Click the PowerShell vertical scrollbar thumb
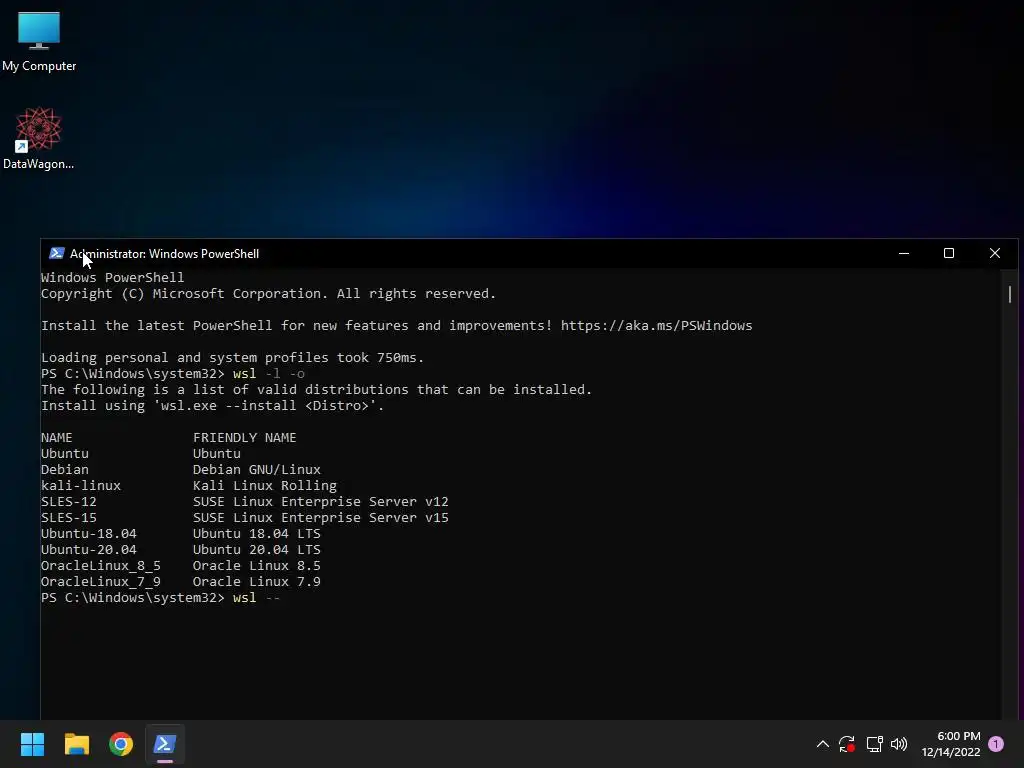Viewport: 1024px width, 768px height. point(1010,295)
